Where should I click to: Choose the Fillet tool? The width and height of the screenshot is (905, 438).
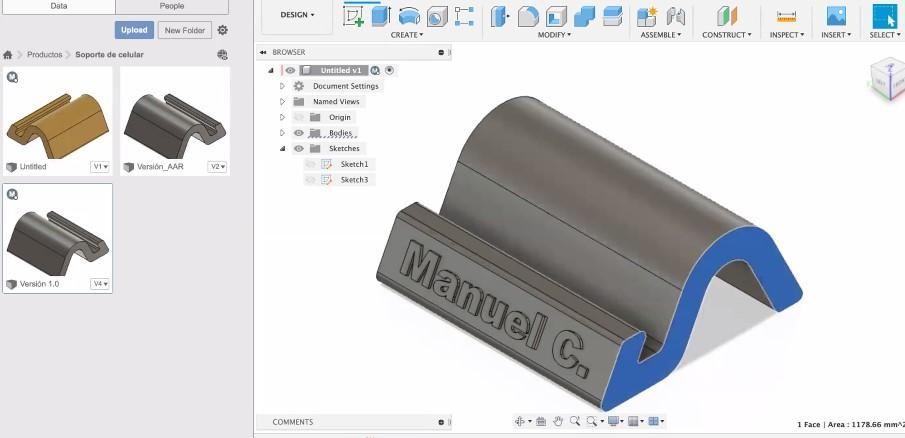pos(528,16)
